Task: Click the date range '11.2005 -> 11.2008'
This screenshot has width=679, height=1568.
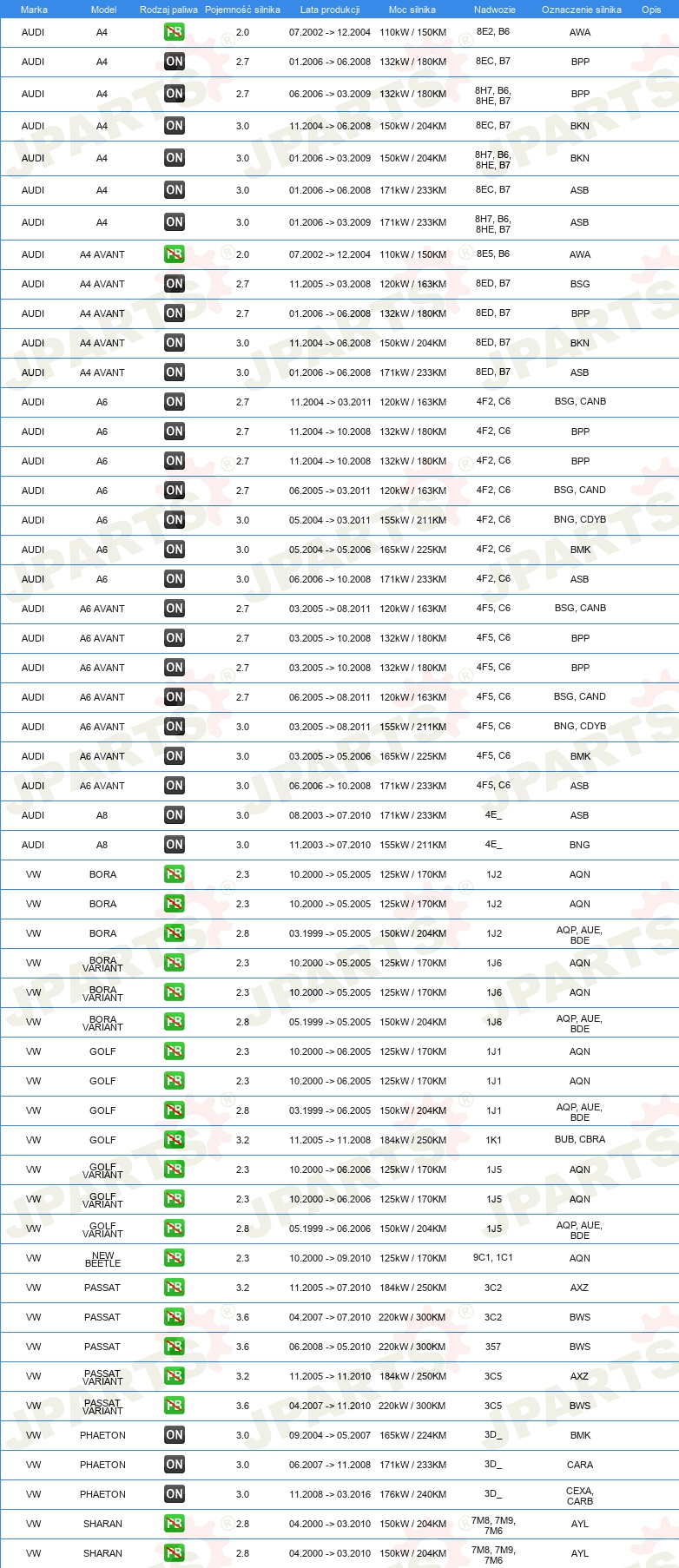Action: coord(330,1140)
